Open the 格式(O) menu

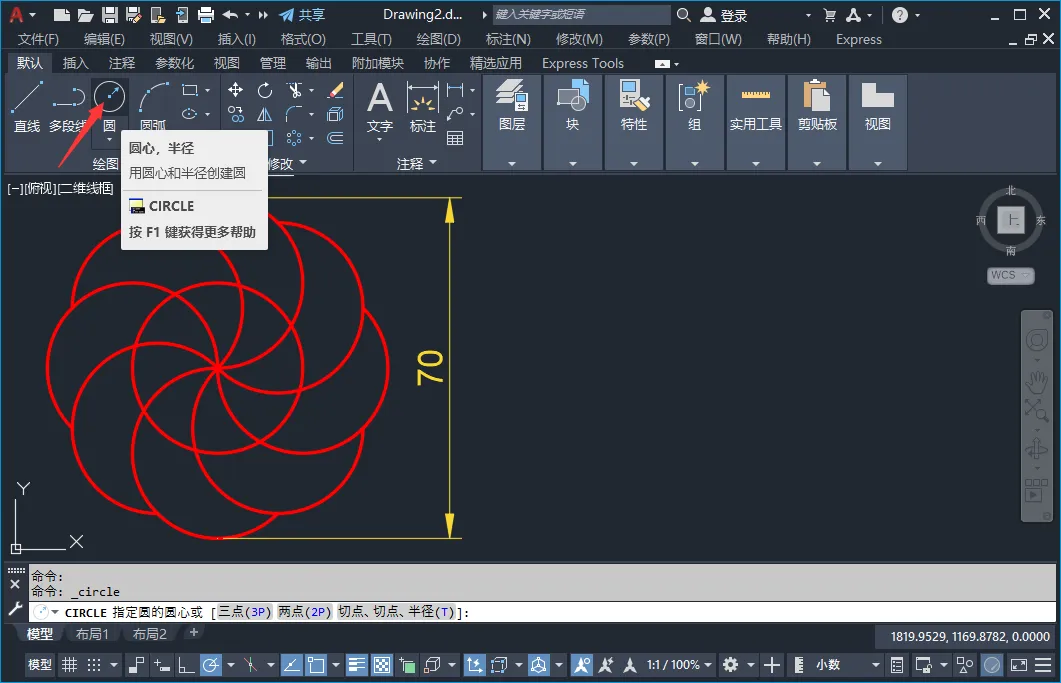point(303,39)
